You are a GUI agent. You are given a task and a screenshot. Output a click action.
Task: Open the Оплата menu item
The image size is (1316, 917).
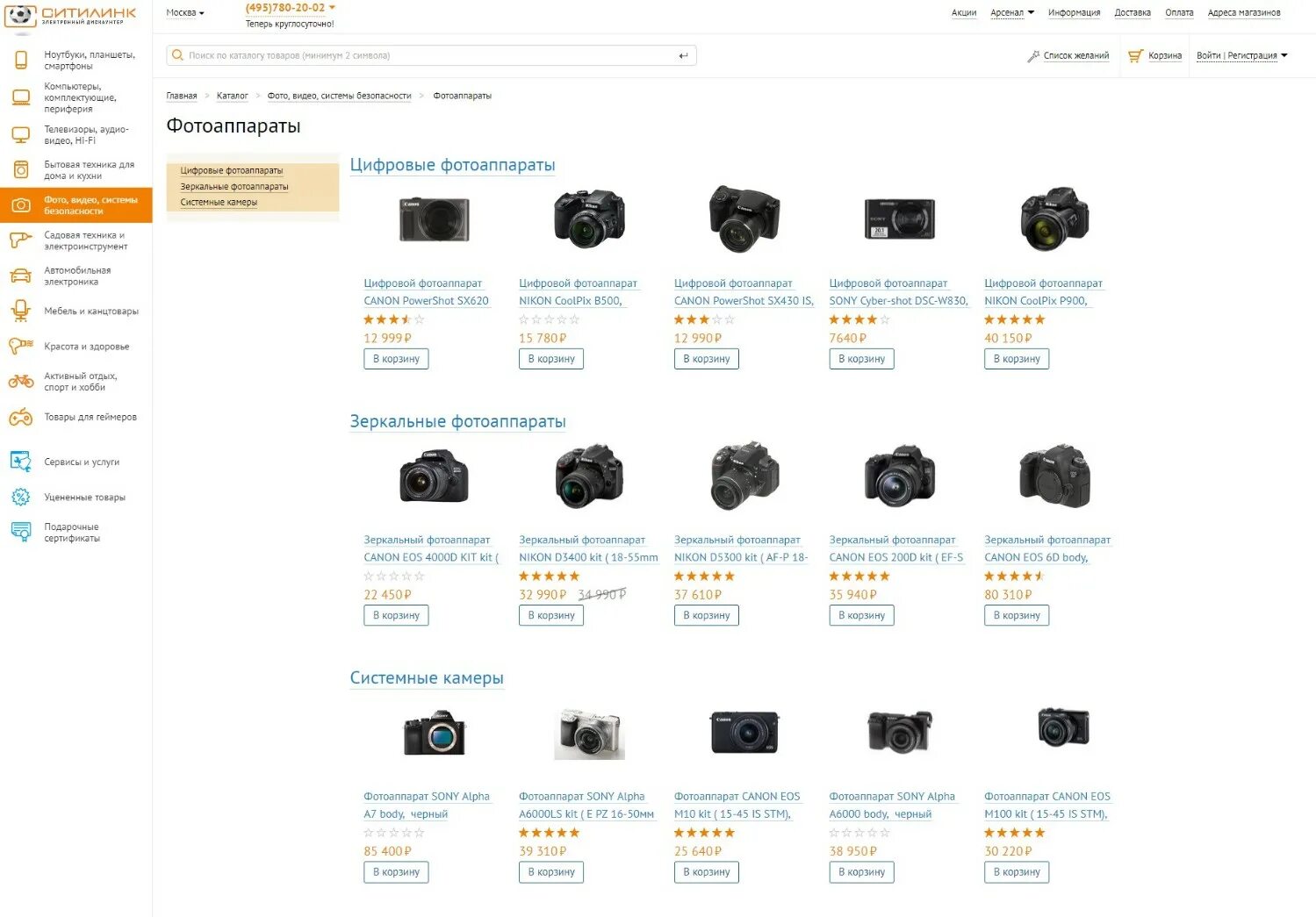point(1179,13)
